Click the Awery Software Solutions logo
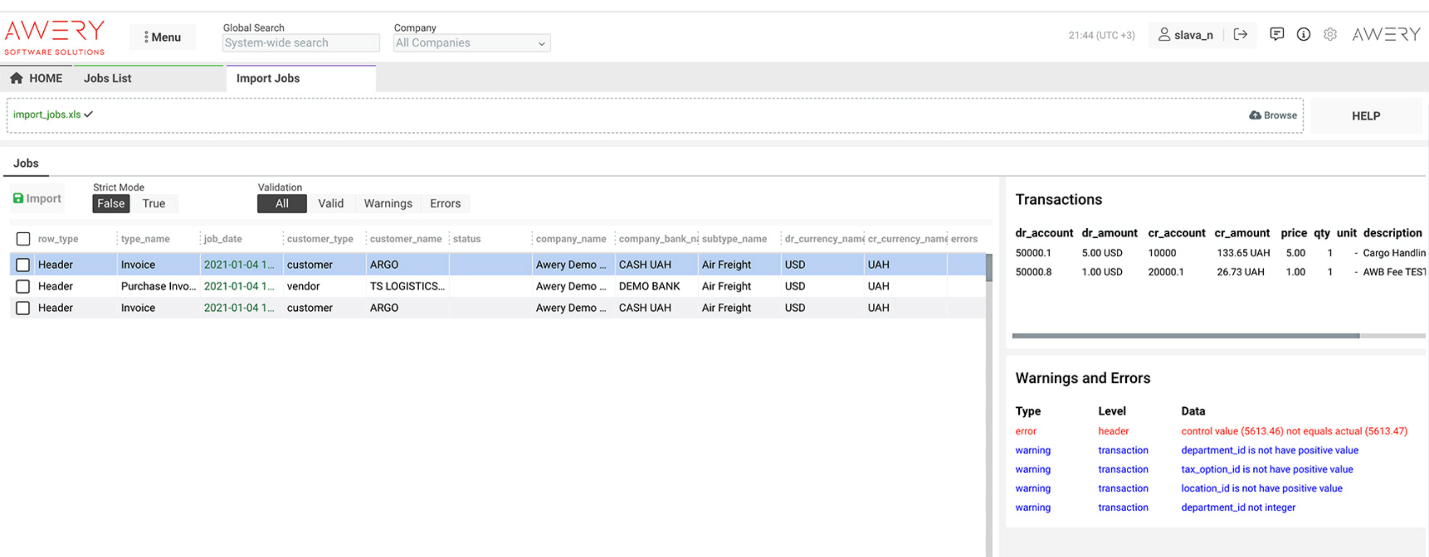 [x=55, y=37]
